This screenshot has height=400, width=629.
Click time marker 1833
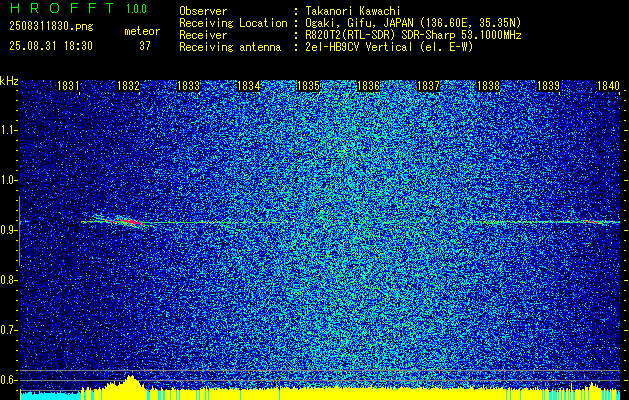coord(188,86)
